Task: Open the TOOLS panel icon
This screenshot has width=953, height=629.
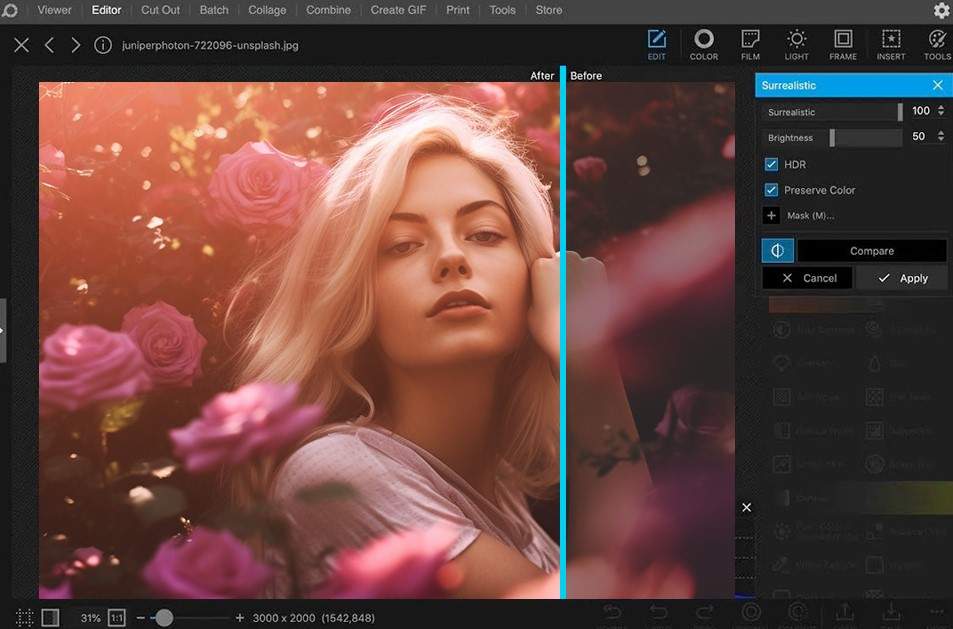Action: pos(937,45)
